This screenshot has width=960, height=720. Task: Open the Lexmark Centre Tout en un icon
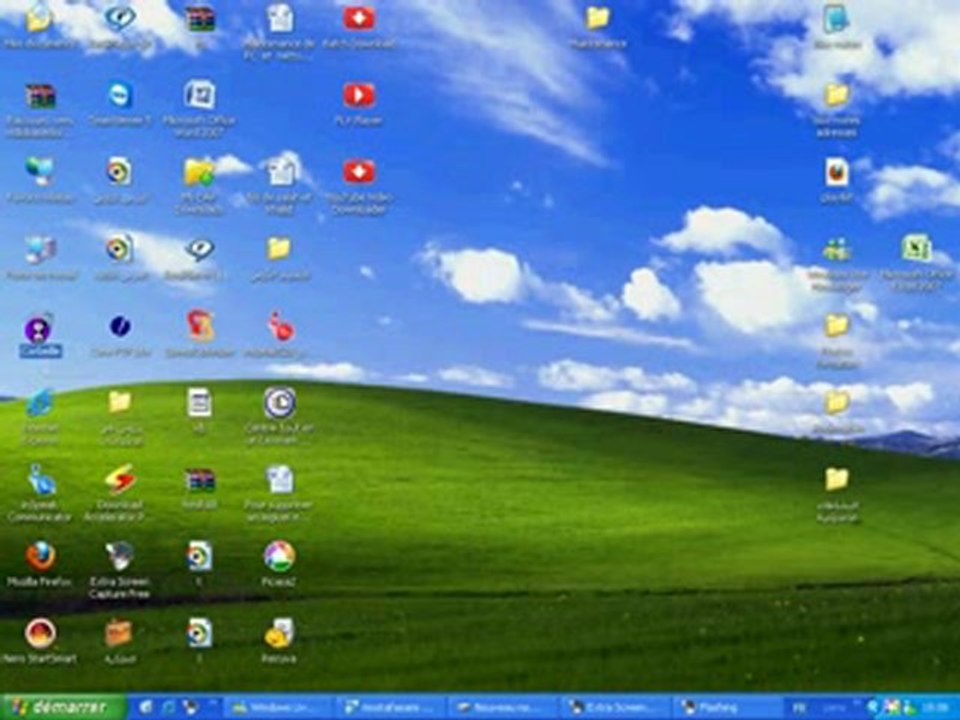[x=279, y=417]
